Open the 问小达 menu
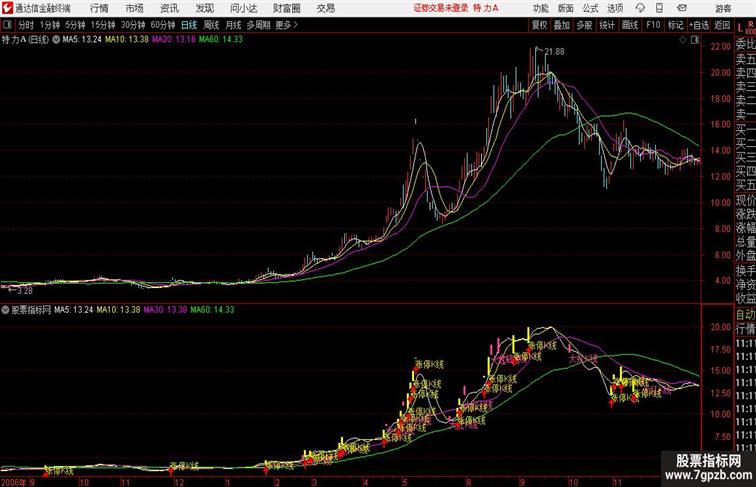This screenshot has height=487, width=756. pos(243,8)
